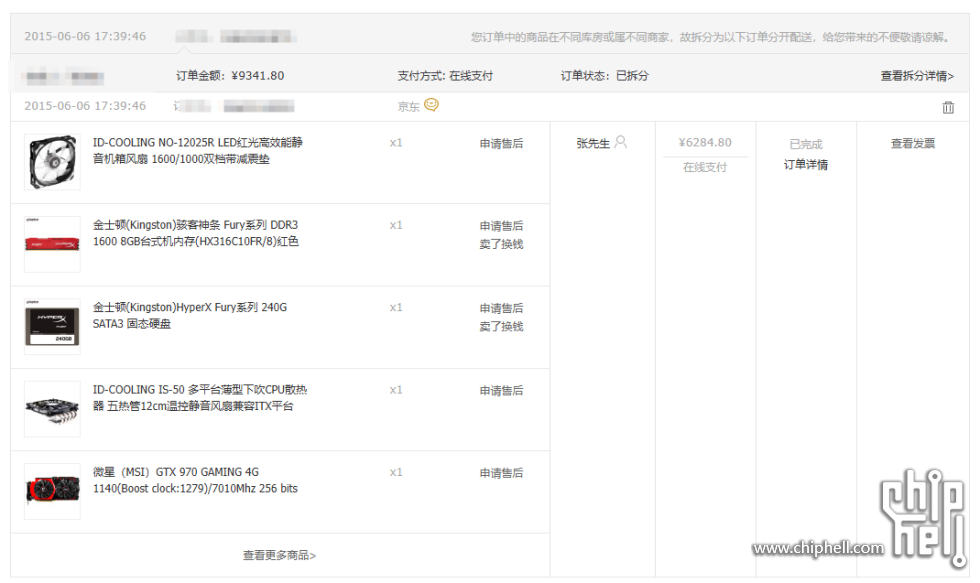The image size is (980, 583).
Task: Click 申请售后 for the NO-12025R fan
Action: click(501, 143)
